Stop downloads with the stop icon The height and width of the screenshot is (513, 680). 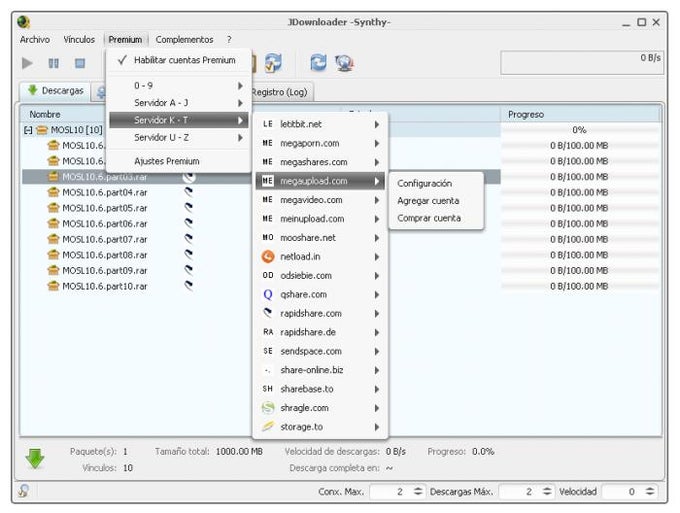point(80,63)
